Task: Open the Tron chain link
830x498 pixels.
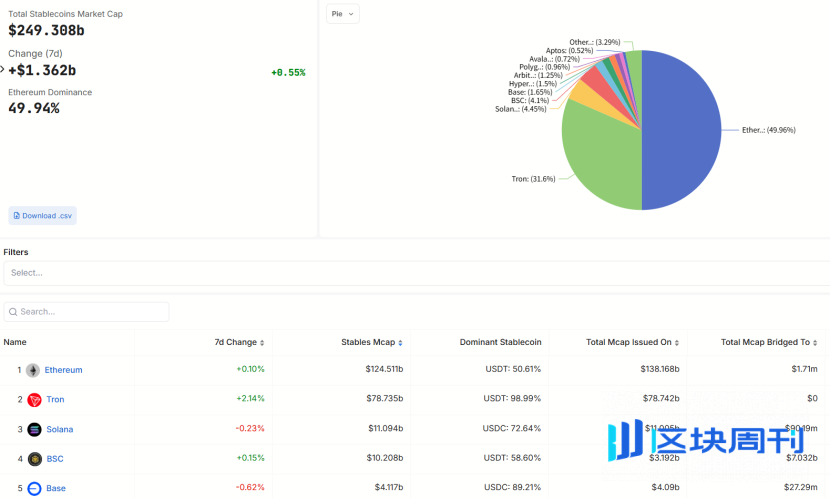Action: 55,400
